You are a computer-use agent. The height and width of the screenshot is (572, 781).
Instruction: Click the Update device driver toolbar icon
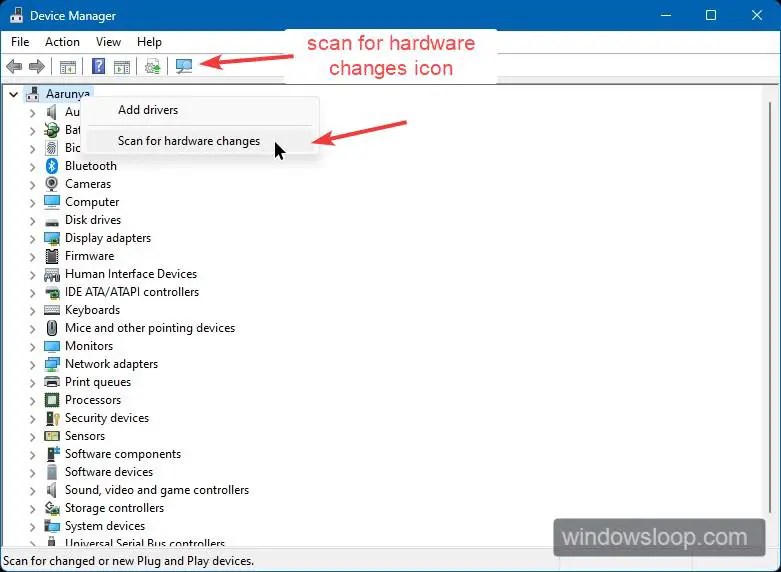coord(152,66)
